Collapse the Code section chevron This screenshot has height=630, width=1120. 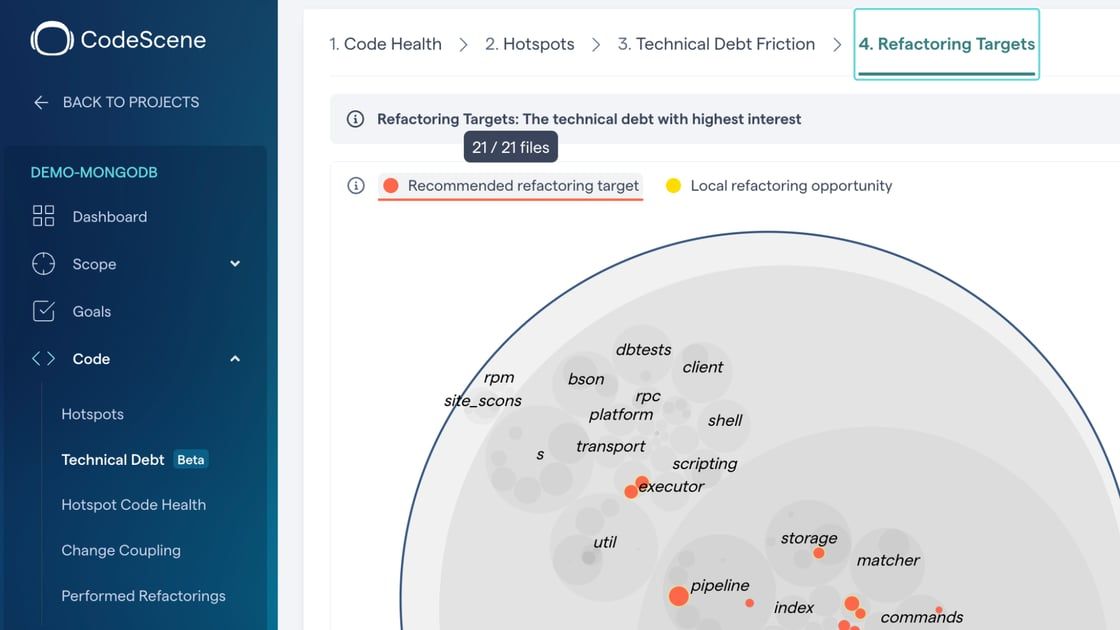click(x=235, y=359)
